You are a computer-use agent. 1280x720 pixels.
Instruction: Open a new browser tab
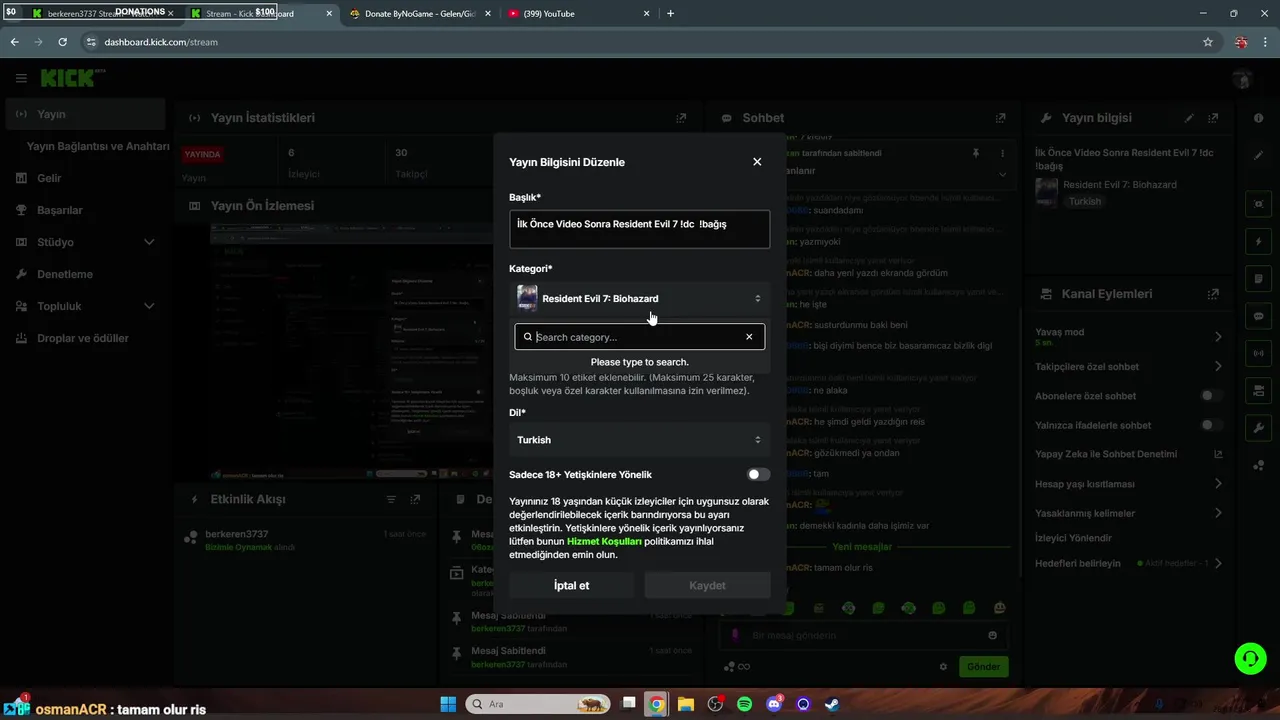670,14
